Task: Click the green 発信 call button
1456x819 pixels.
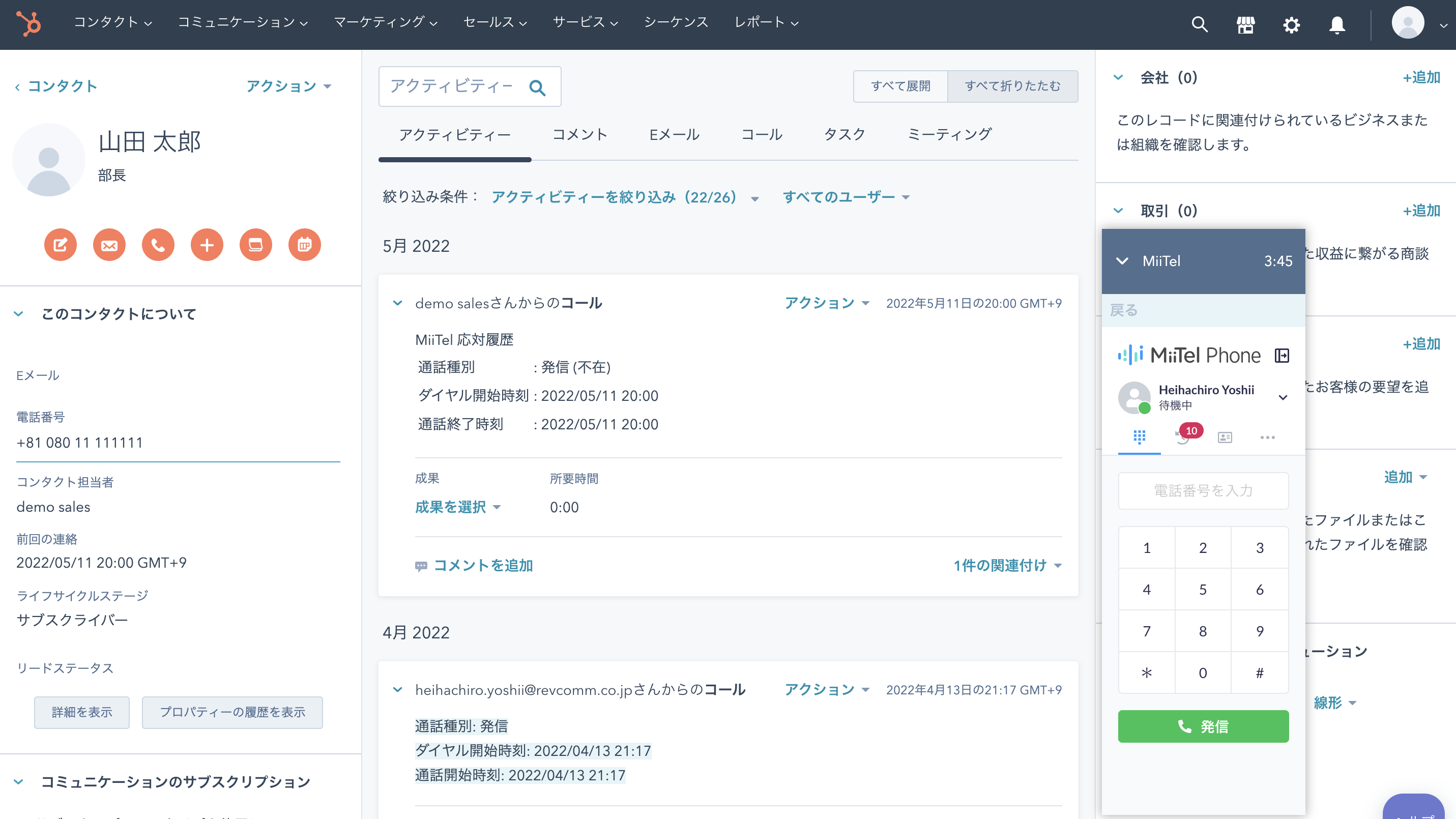Action: (x=1203, y=726)
